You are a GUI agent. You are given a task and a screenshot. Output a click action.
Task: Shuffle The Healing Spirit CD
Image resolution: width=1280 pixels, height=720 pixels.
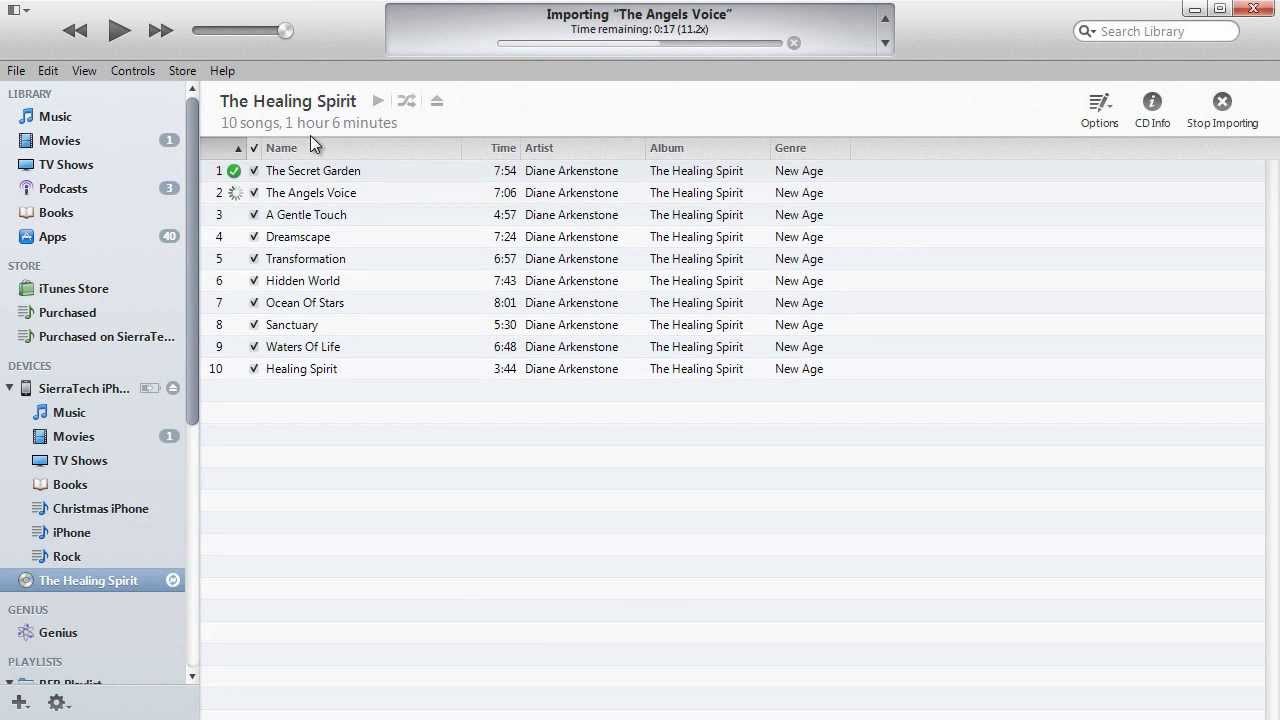pos(406,101)
